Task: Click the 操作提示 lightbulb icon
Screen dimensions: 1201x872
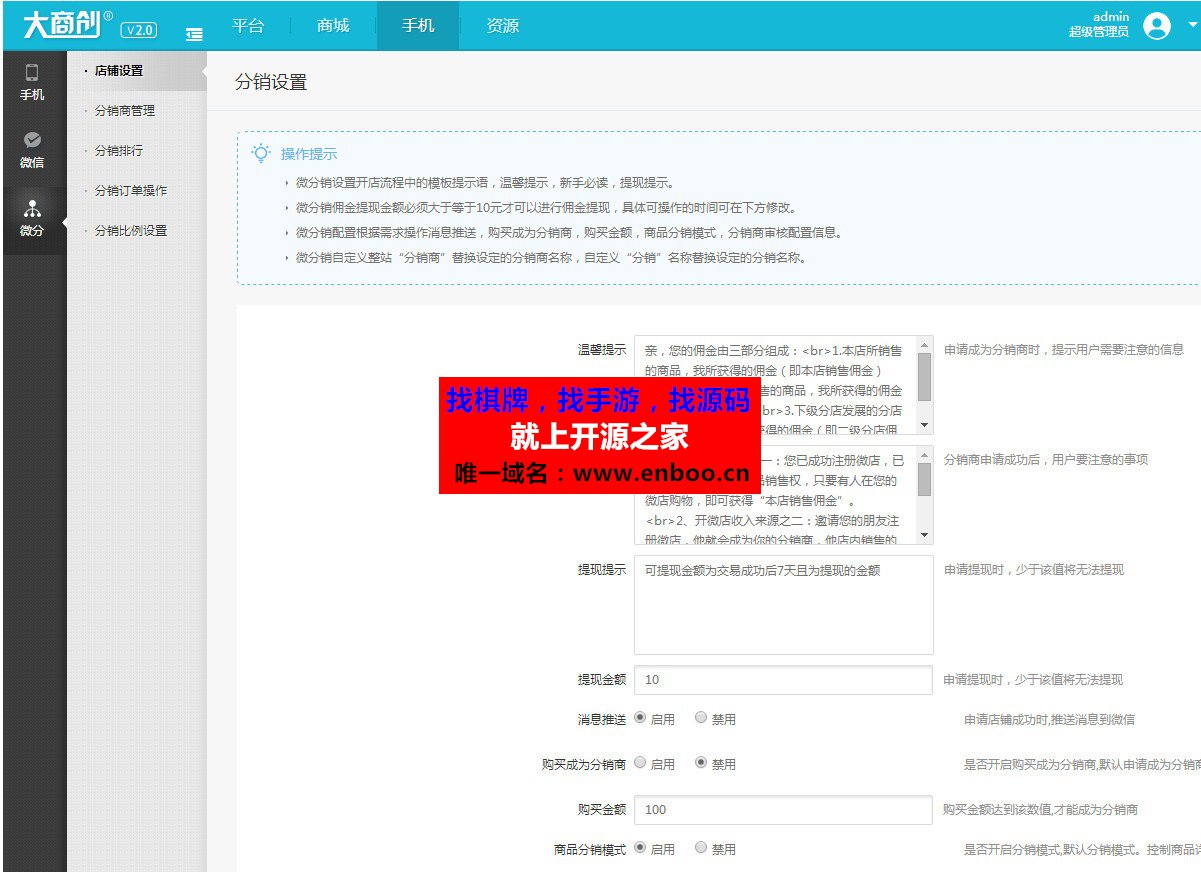Action: tap(261, 154)
